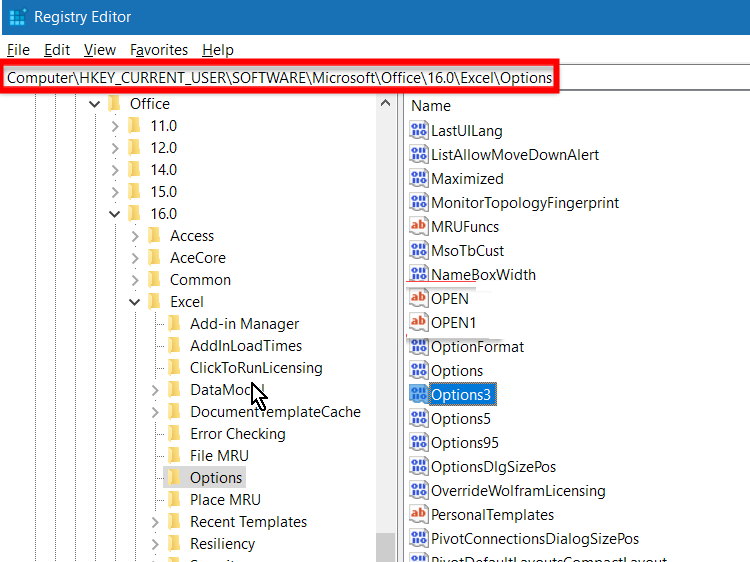
Task: Expand the Access key
Action: (135, 236)
